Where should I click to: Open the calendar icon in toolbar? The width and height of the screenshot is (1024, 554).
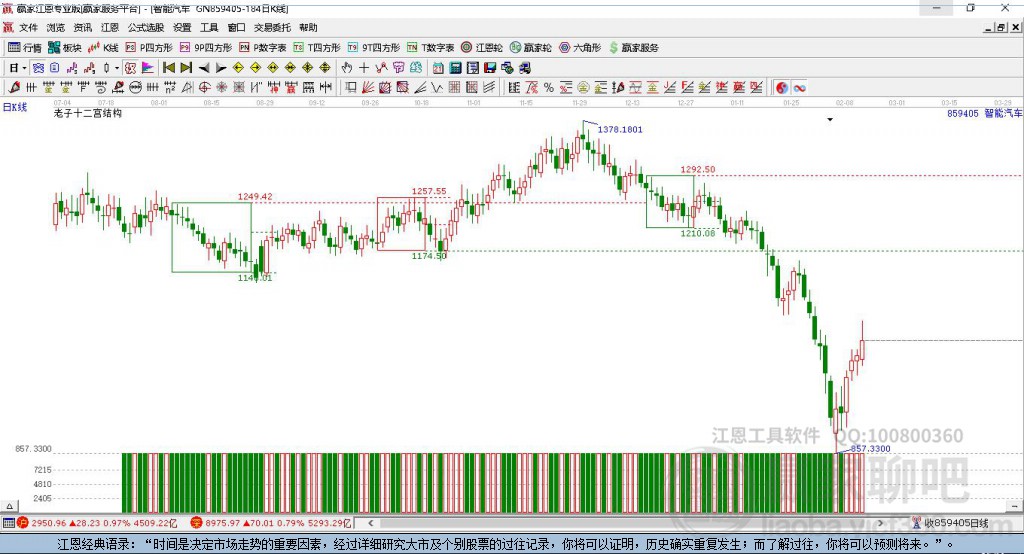point(438,68)
